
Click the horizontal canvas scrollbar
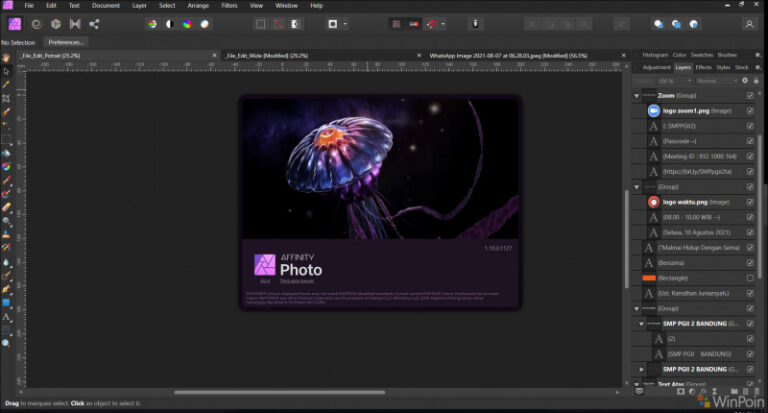pos(280,392)
